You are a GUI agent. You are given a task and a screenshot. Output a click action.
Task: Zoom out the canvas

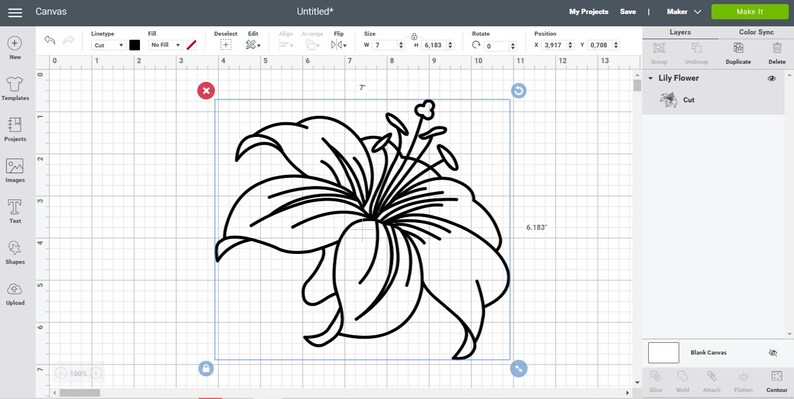(60, 373)
